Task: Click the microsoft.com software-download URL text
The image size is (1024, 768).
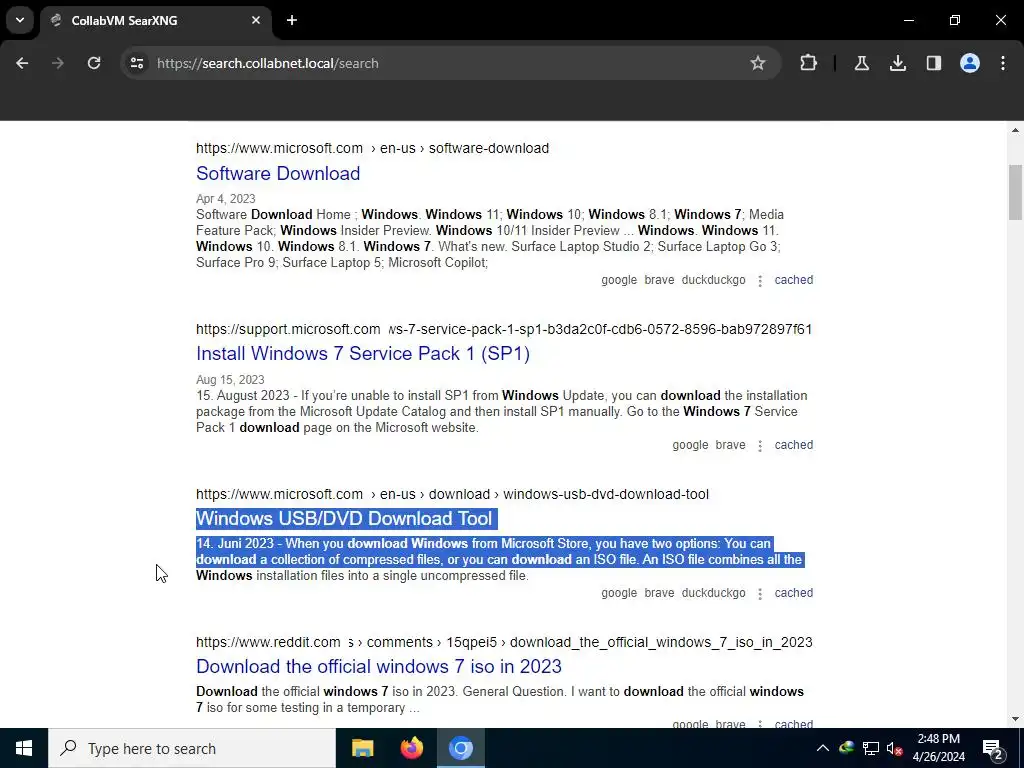Action: (x=372, y=148)
